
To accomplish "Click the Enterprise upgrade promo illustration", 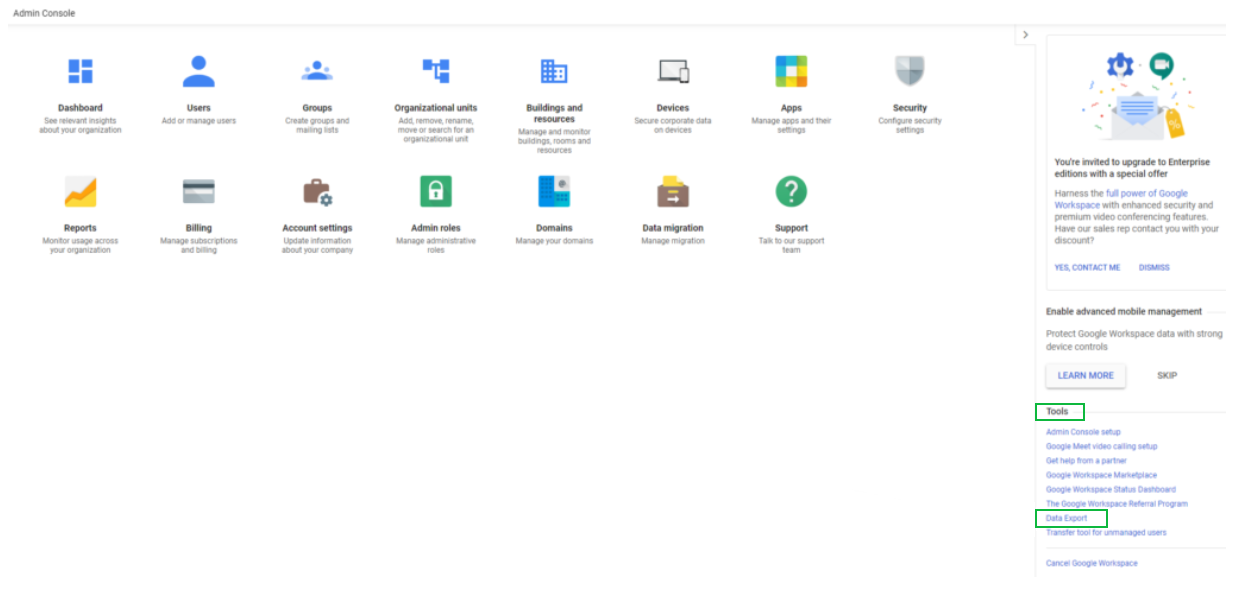I will pos(1138,95).
